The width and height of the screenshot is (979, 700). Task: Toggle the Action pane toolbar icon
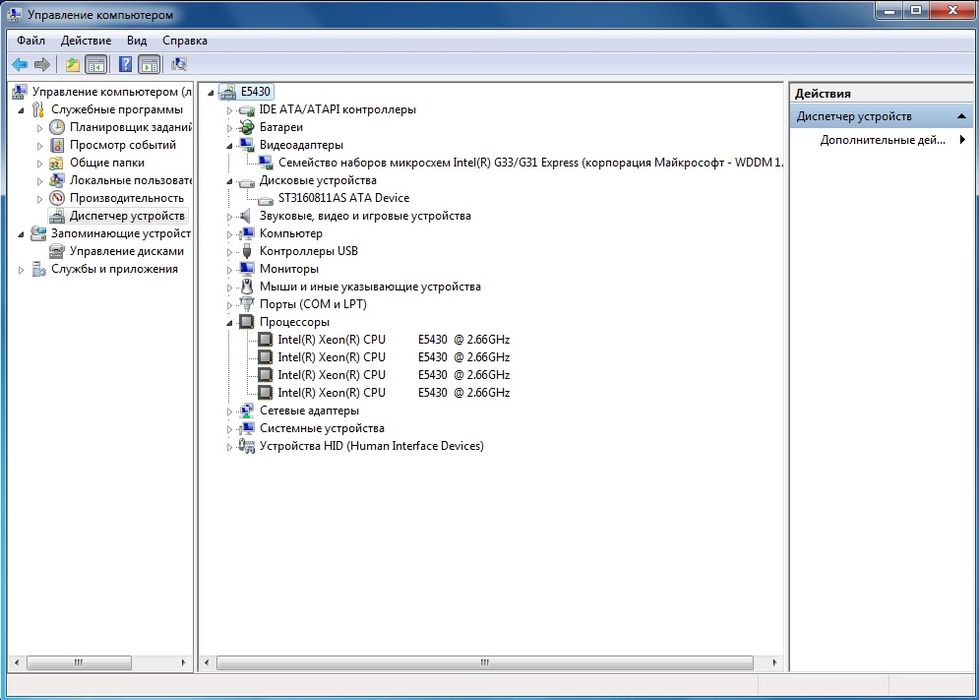(149, 64)
